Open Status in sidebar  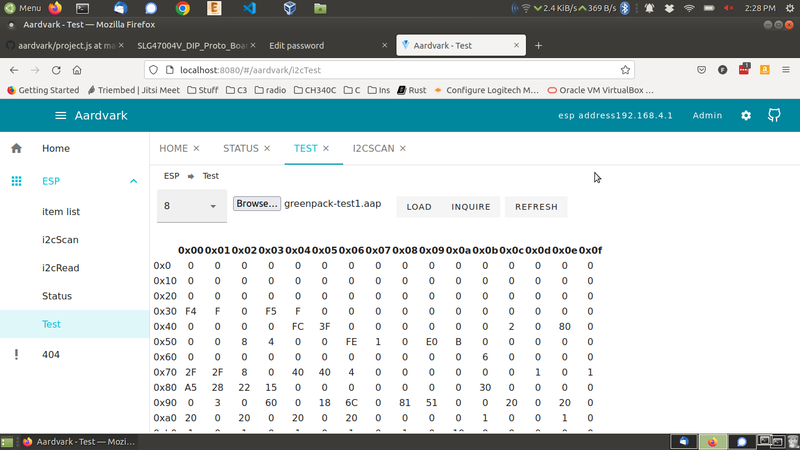[74, 296]
